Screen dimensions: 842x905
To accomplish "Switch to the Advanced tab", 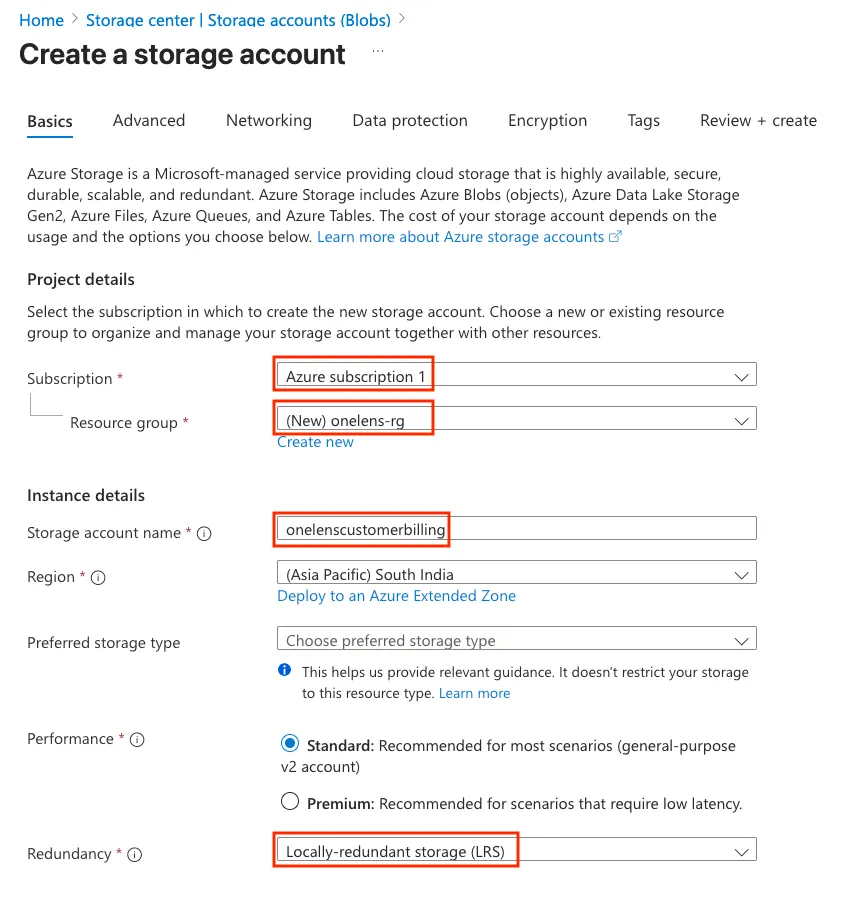I will point(149,121).
